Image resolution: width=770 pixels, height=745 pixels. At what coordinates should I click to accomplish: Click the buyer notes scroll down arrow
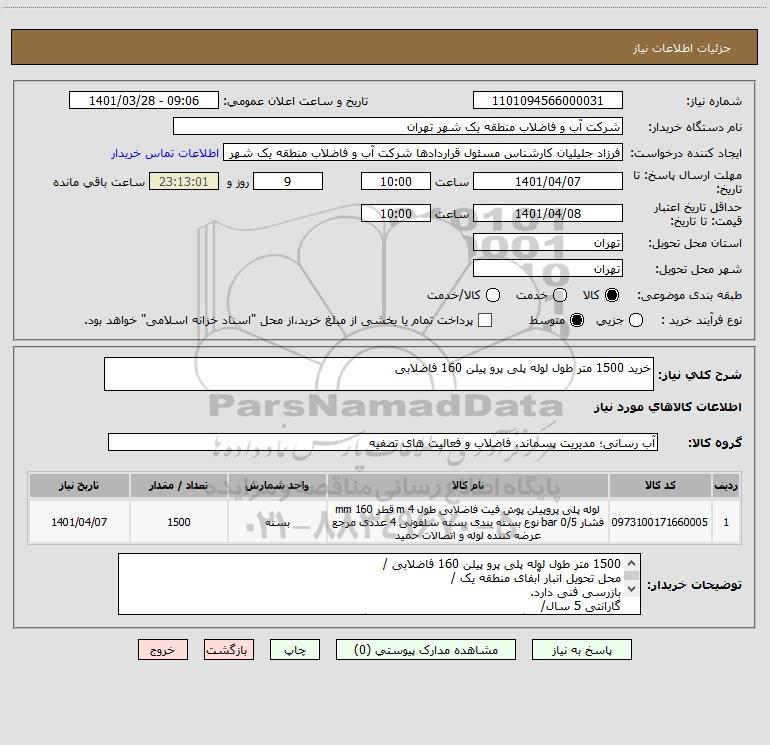pyautogui.click(x=631, y=588)
